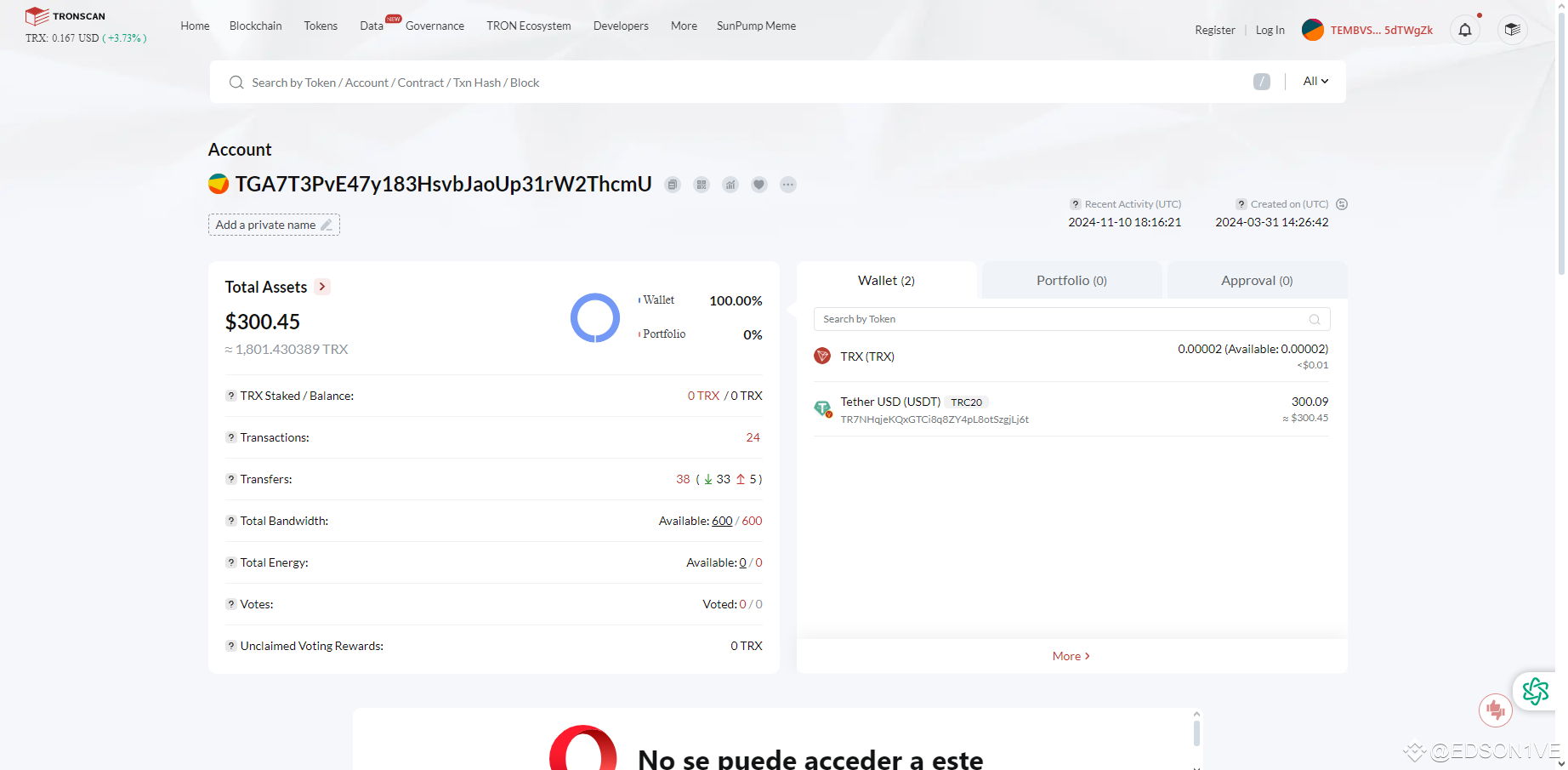This screenshot has height=770, width=1568.
Task: Click the magnifier in Search by Token field
Action: point(1315,320)
